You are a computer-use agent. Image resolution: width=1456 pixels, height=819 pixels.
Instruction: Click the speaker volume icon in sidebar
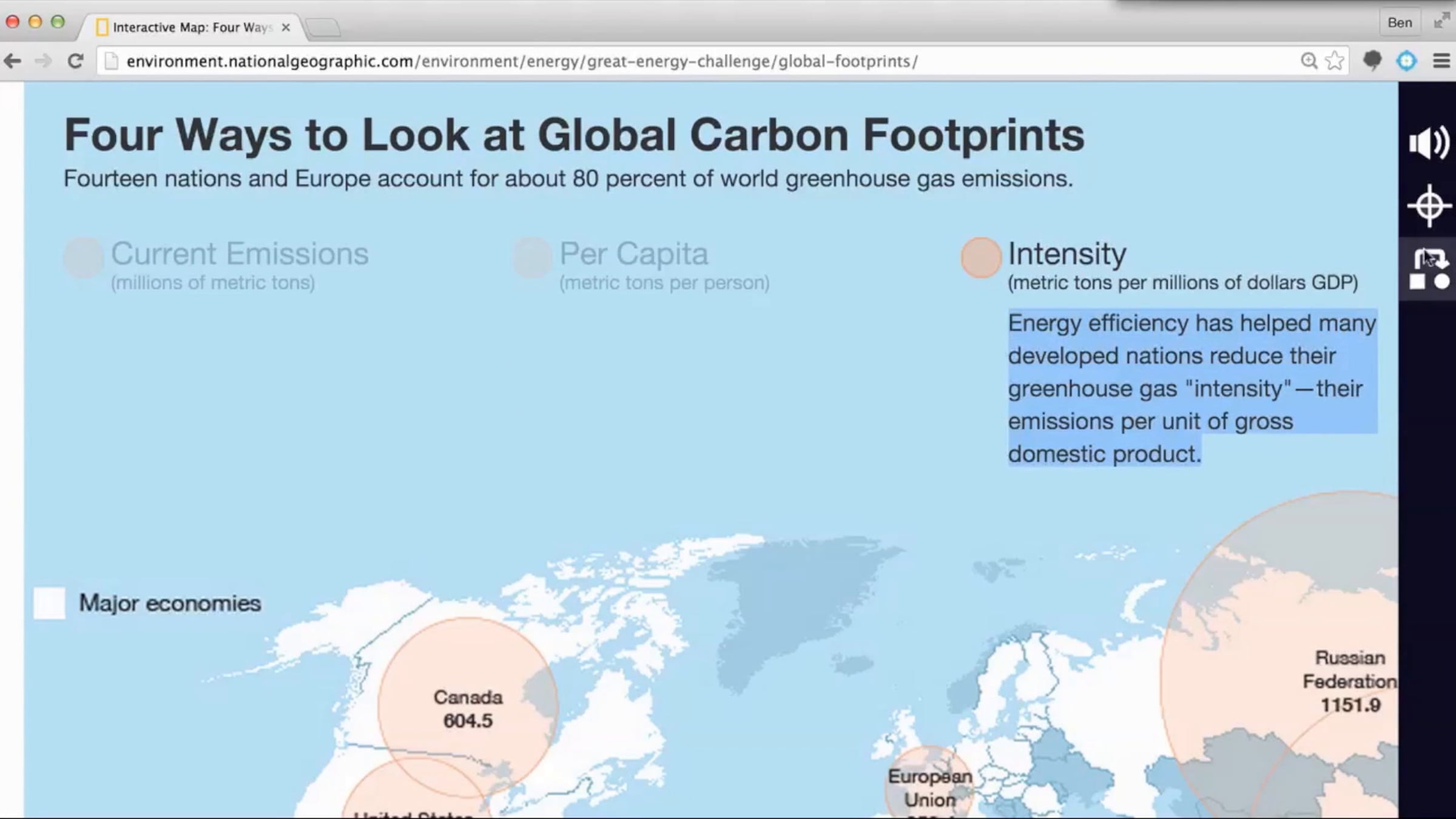pyautogui.click(x=1429, y=143)
